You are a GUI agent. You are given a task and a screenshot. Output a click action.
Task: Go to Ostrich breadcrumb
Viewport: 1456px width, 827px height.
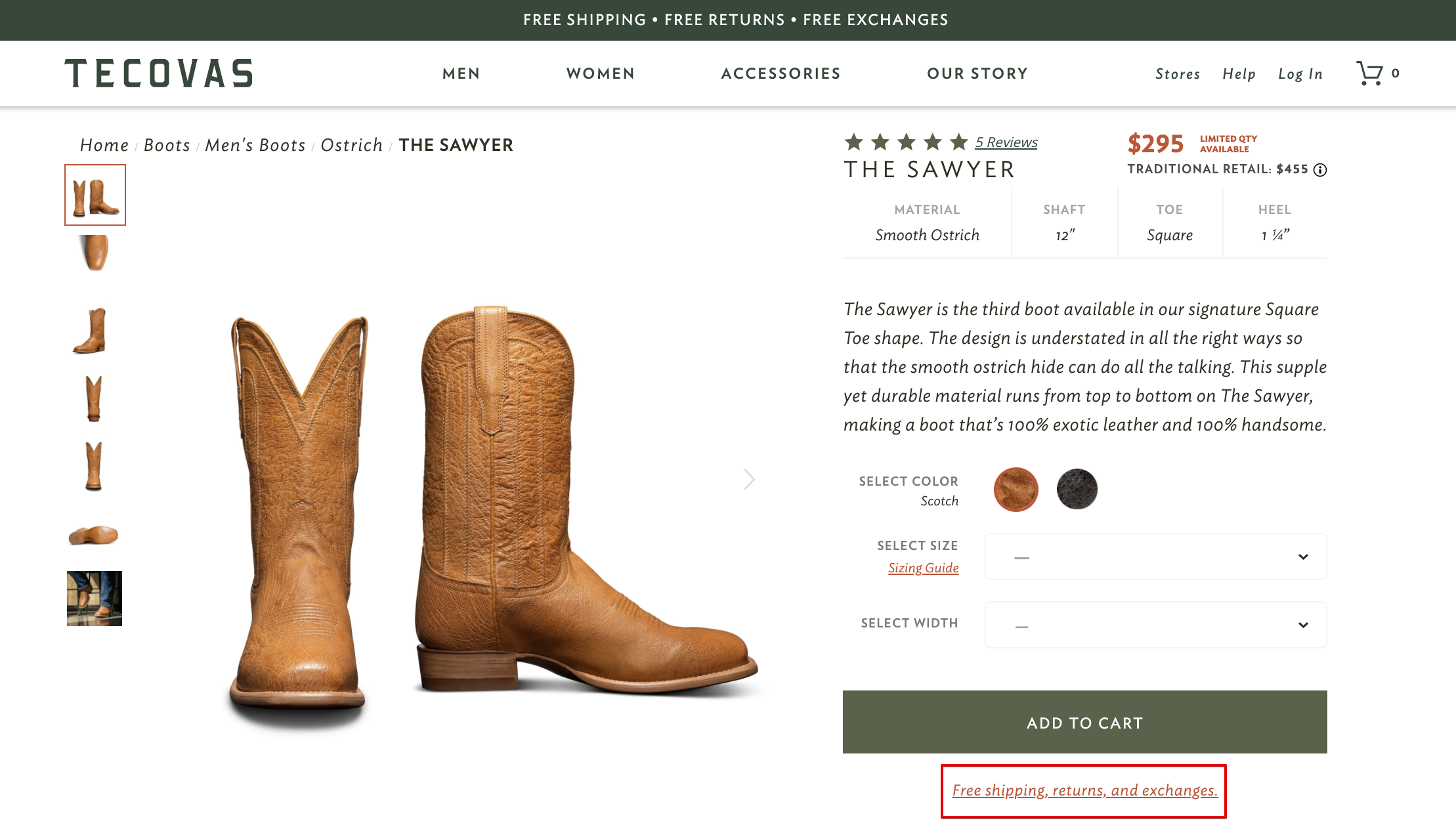tap(352, 145)
